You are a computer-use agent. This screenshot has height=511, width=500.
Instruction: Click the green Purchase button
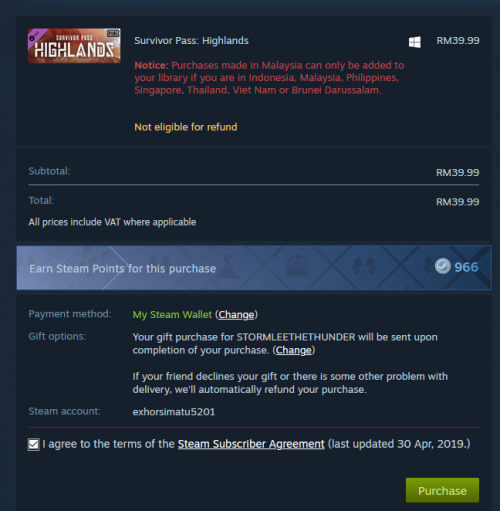(442, 490)
